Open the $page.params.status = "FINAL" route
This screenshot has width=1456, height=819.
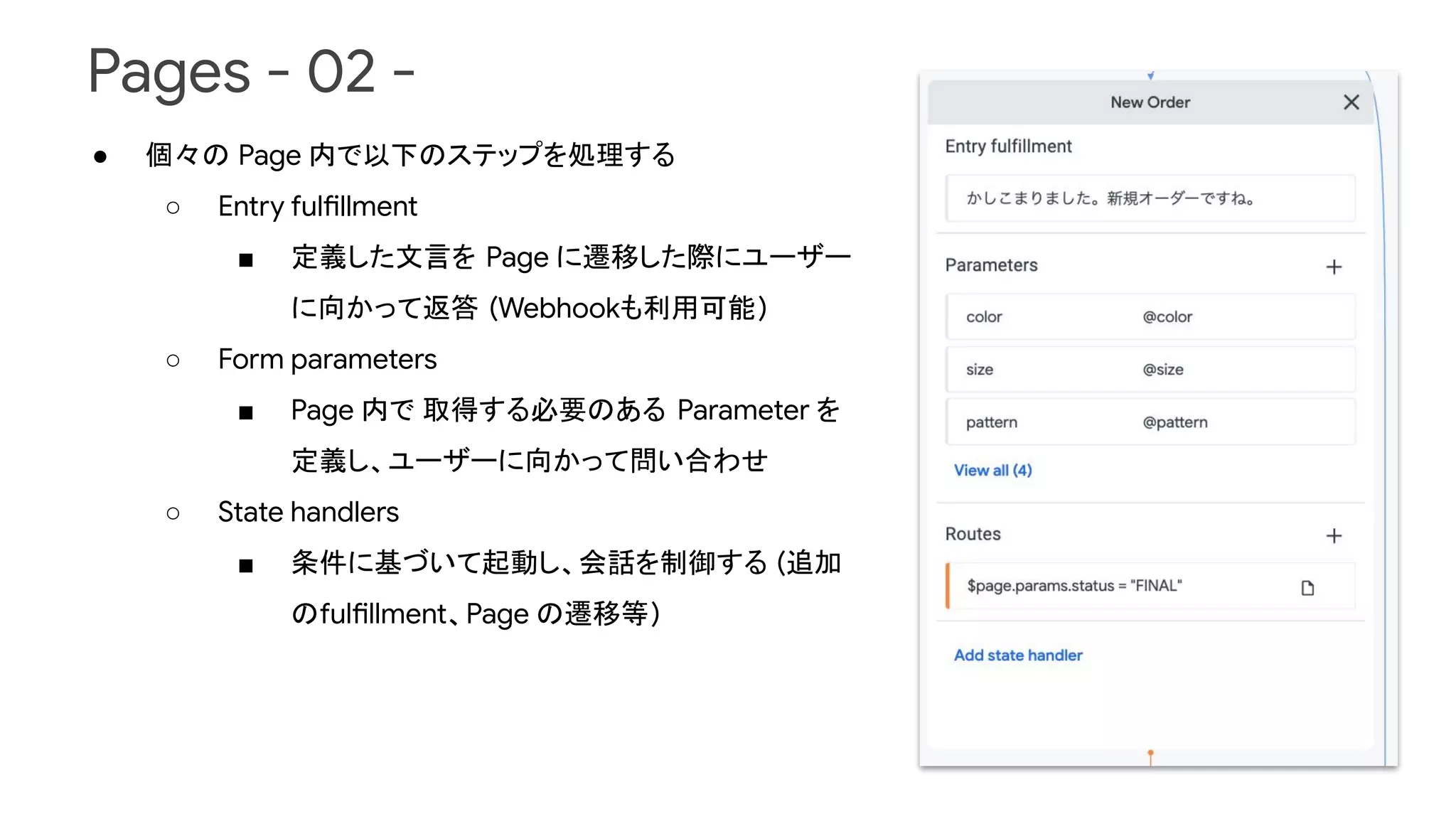point(1150,586)
